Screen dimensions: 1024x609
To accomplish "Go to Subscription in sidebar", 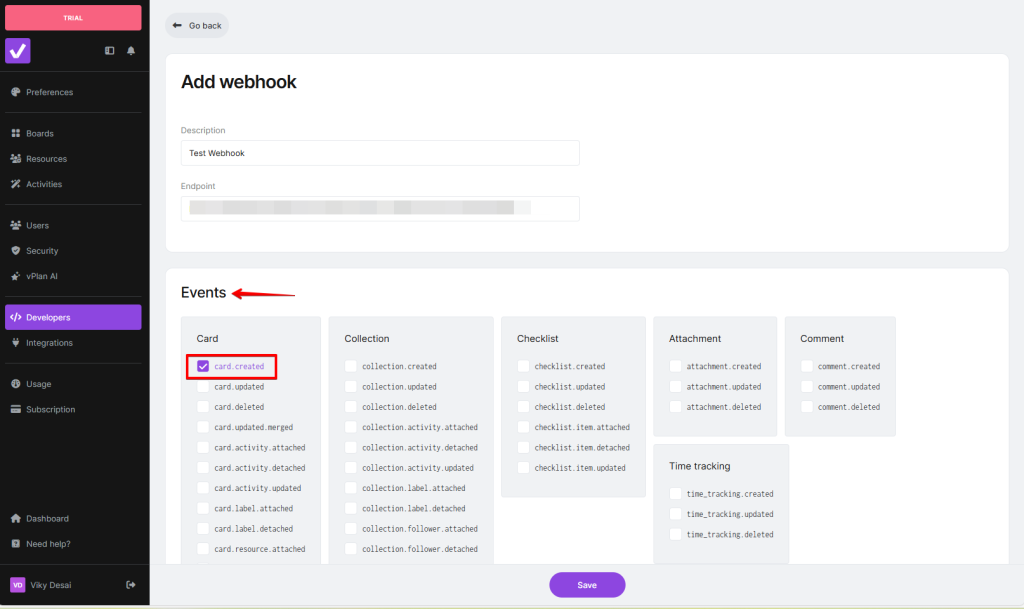I will [50, 409].
